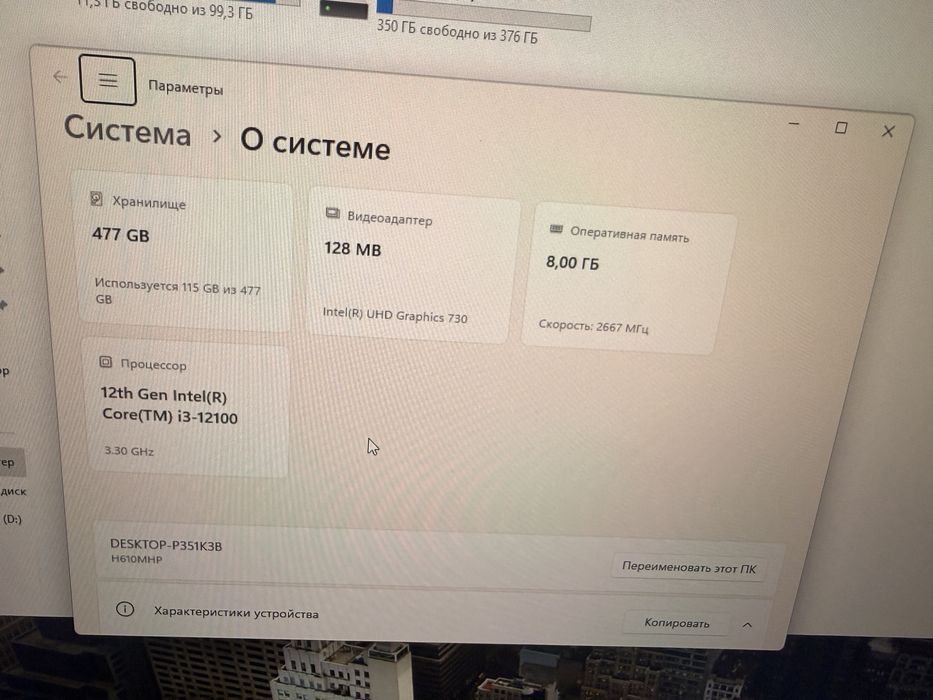Open the Хранилище 477 GB card
Image resolution: width=933 pixels, height=700 pixels.
tap(183, 251)
